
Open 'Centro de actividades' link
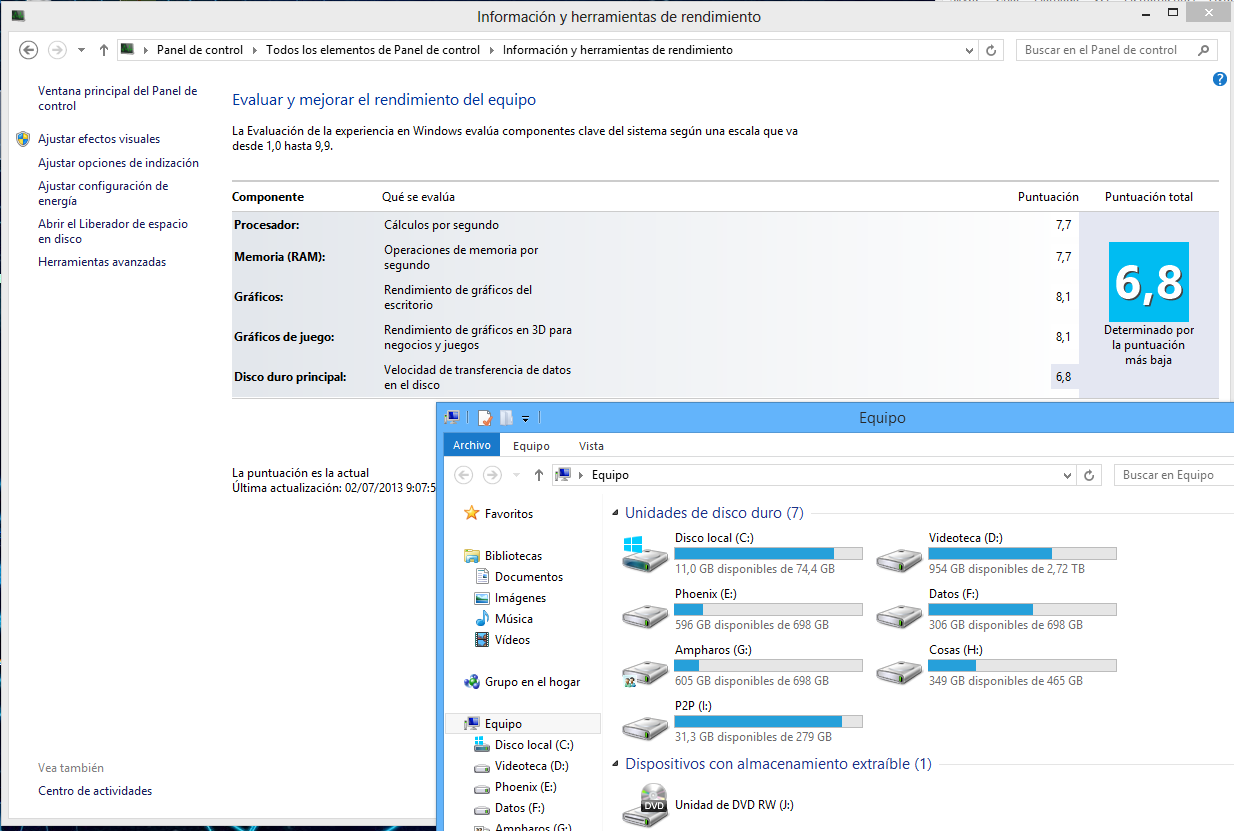tap(95, 791)
